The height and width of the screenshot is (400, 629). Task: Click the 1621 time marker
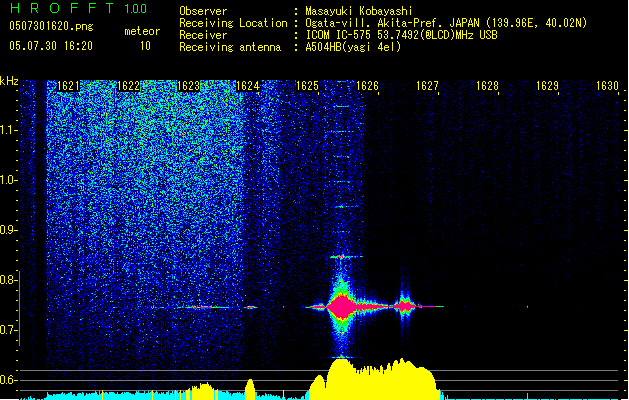click(68, 86)
